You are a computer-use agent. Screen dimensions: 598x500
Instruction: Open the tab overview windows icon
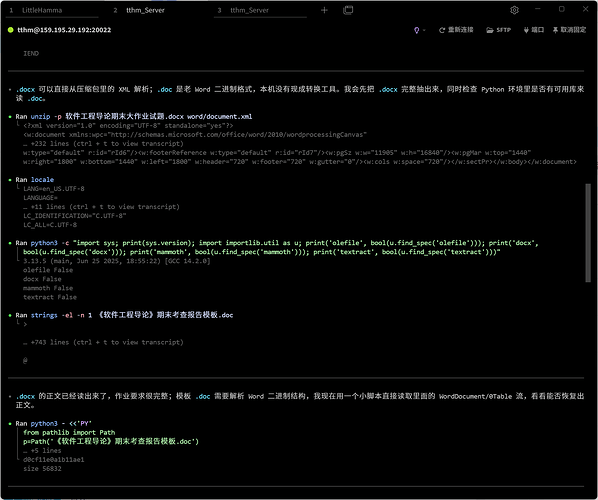coord(348,10)
